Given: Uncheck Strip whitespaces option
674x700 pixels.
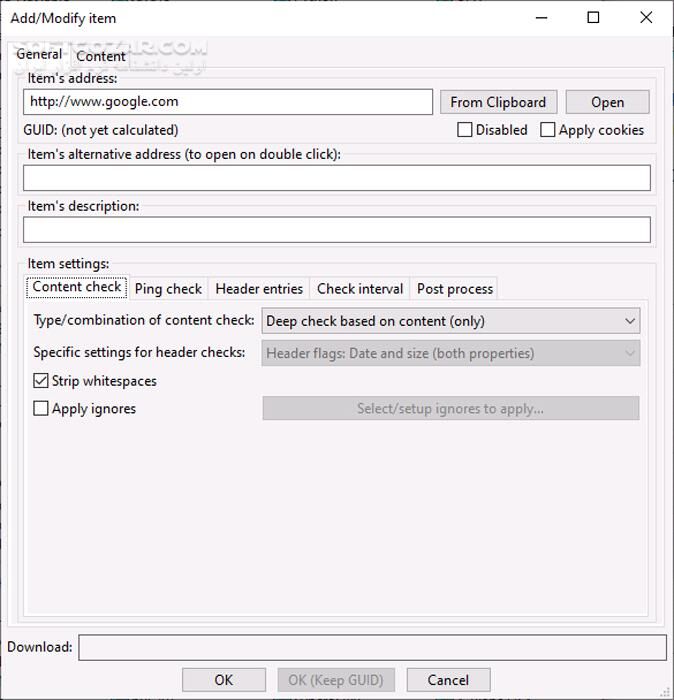Looking at the screenshot, I should click(x=41, y=381).
